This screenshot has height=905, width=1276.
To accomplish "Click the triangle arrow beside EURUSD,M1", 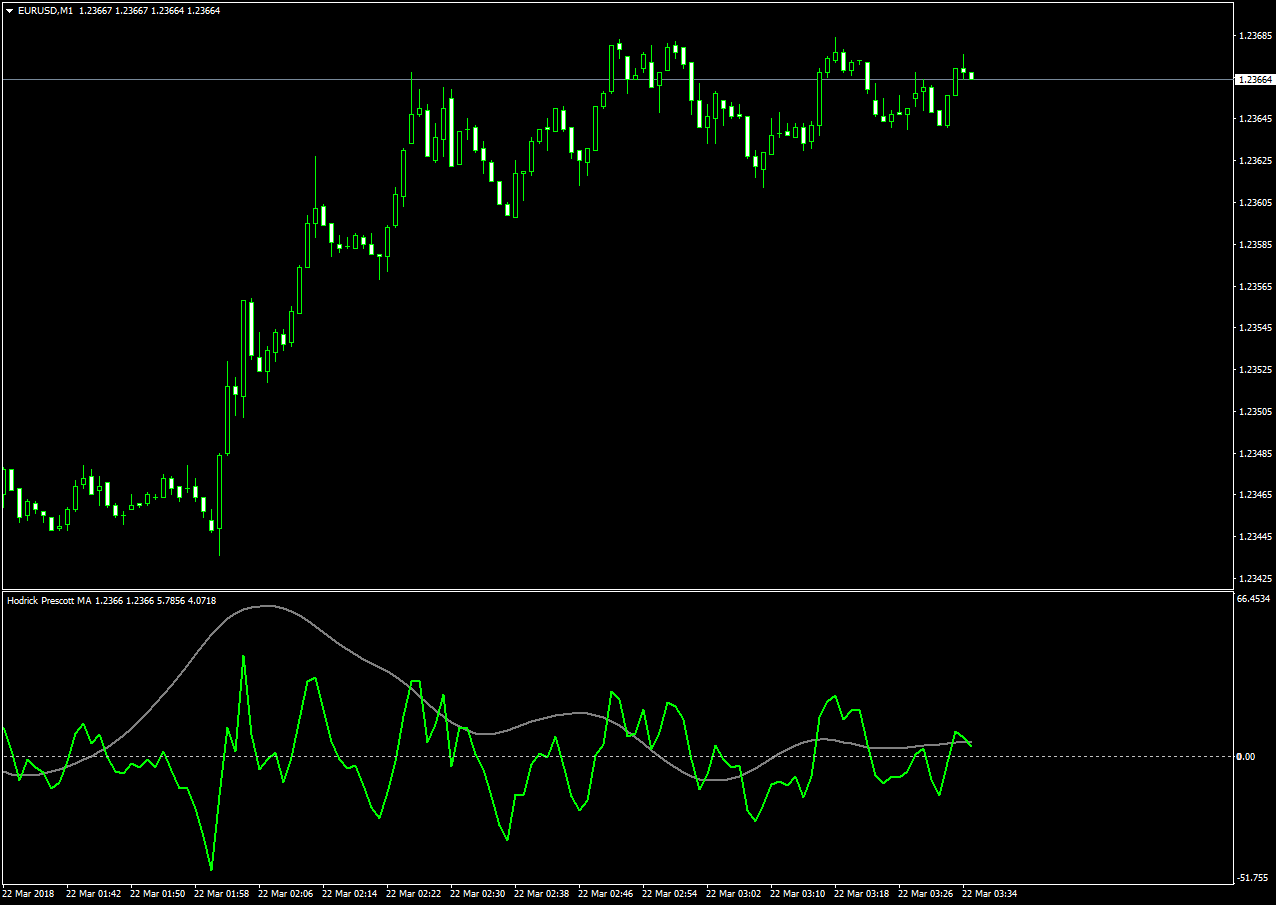I will click(x=9, y=10).
